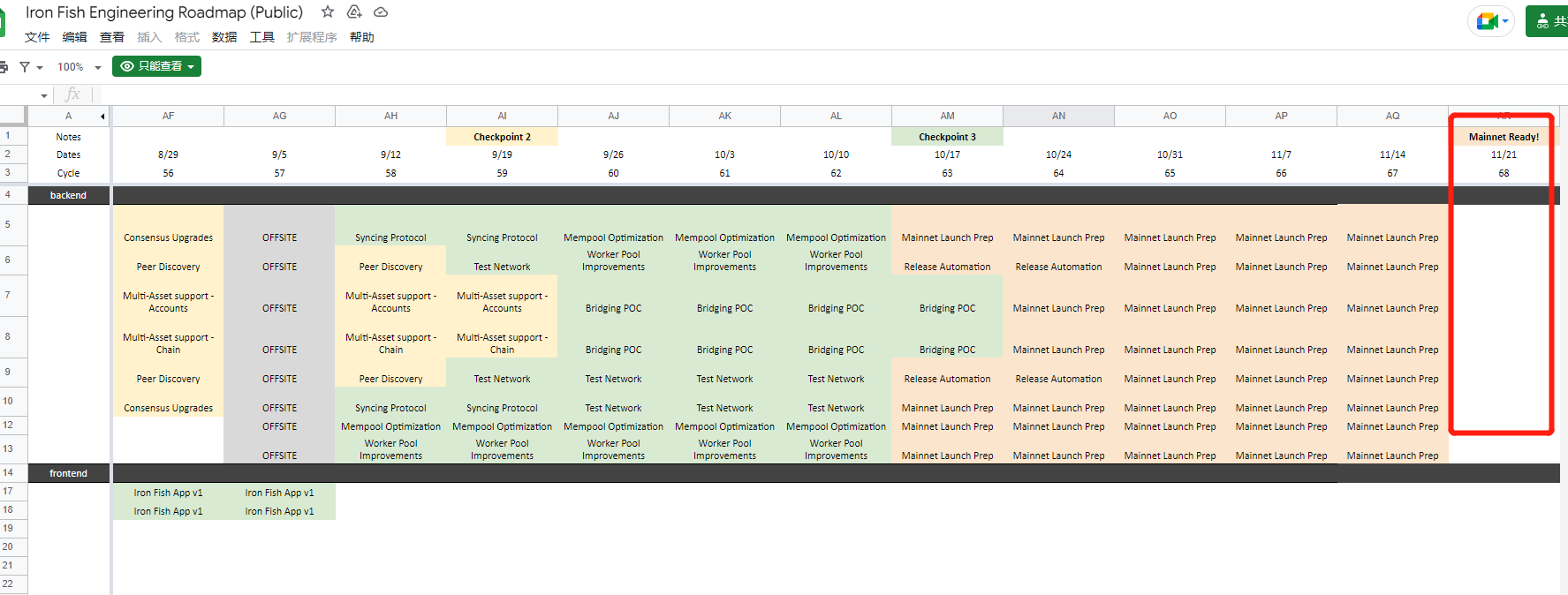Viewport: 1568px width, 595px height.
Task: Select Consensus Upgrades cell in row 5
Action: 168,226
